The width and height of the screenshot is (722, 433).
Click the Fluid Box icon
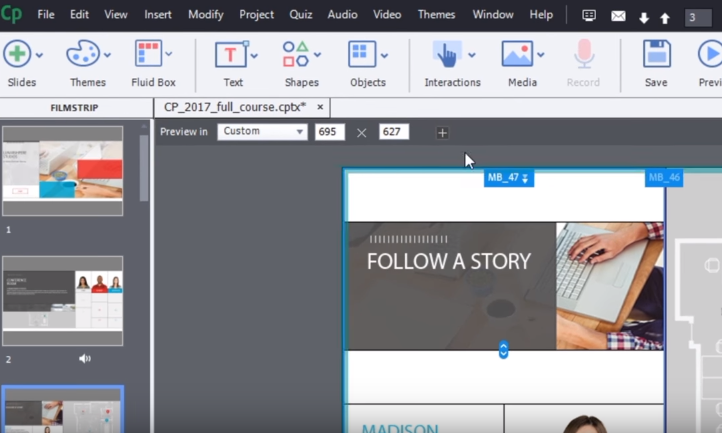click(148, 53)
